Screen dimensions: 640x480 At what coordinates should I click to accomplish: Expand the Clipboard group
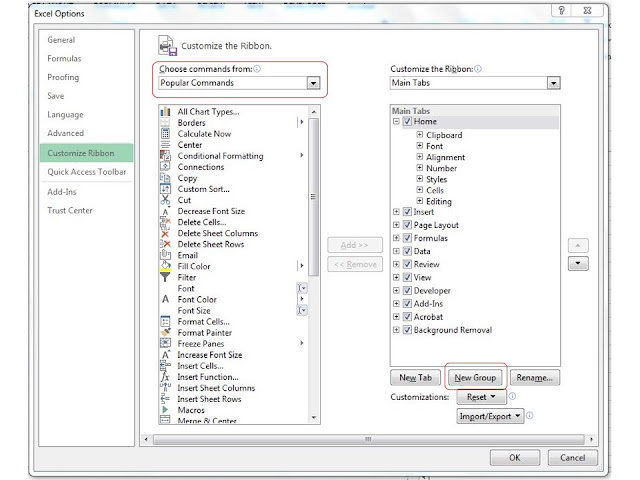[420, 134]
